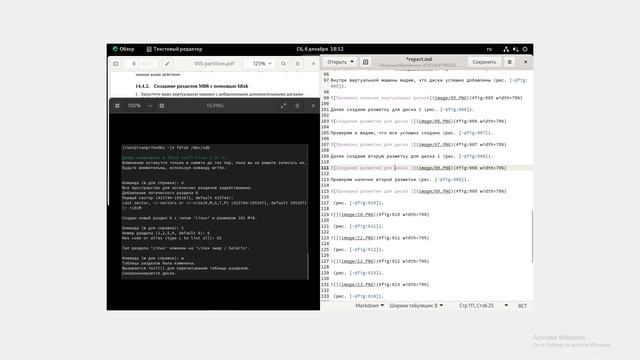Click the '*report.md' title in editor header

(x=419, y=59)
